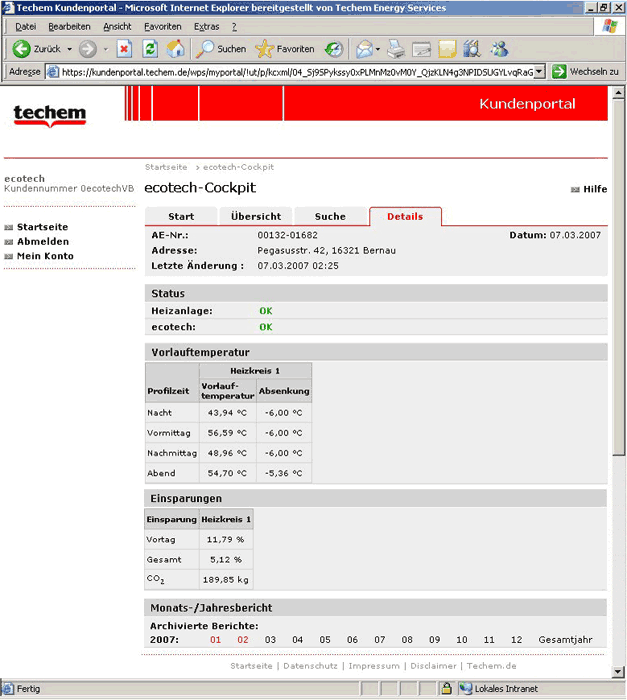Open archived report 02 for 2007
The width and height of the screenshot is (627, 700).
click(x=242, y=640)
